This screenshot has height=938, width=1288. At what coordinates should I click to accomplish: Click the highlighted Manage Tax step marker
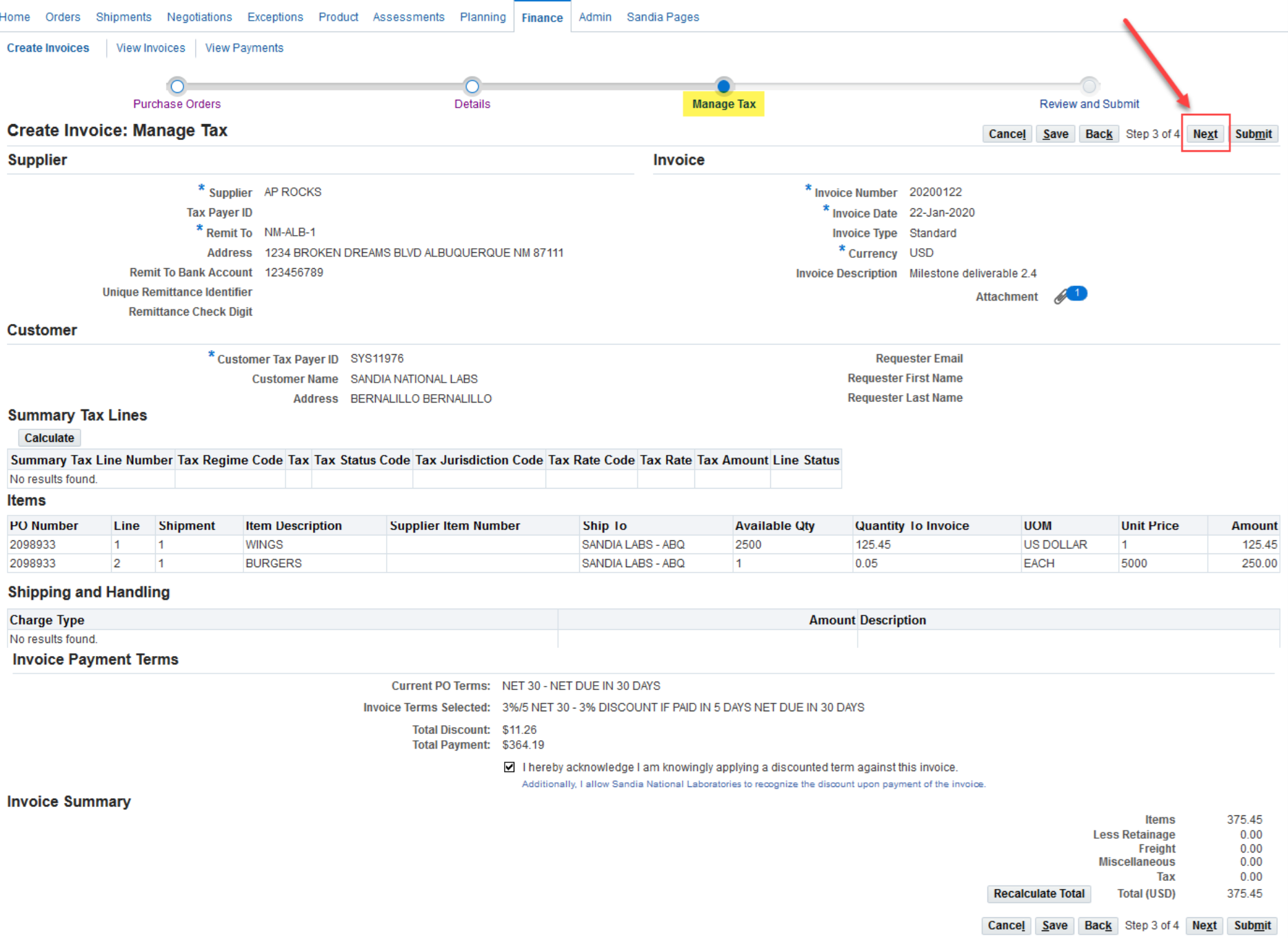click(x=723, y=87)
